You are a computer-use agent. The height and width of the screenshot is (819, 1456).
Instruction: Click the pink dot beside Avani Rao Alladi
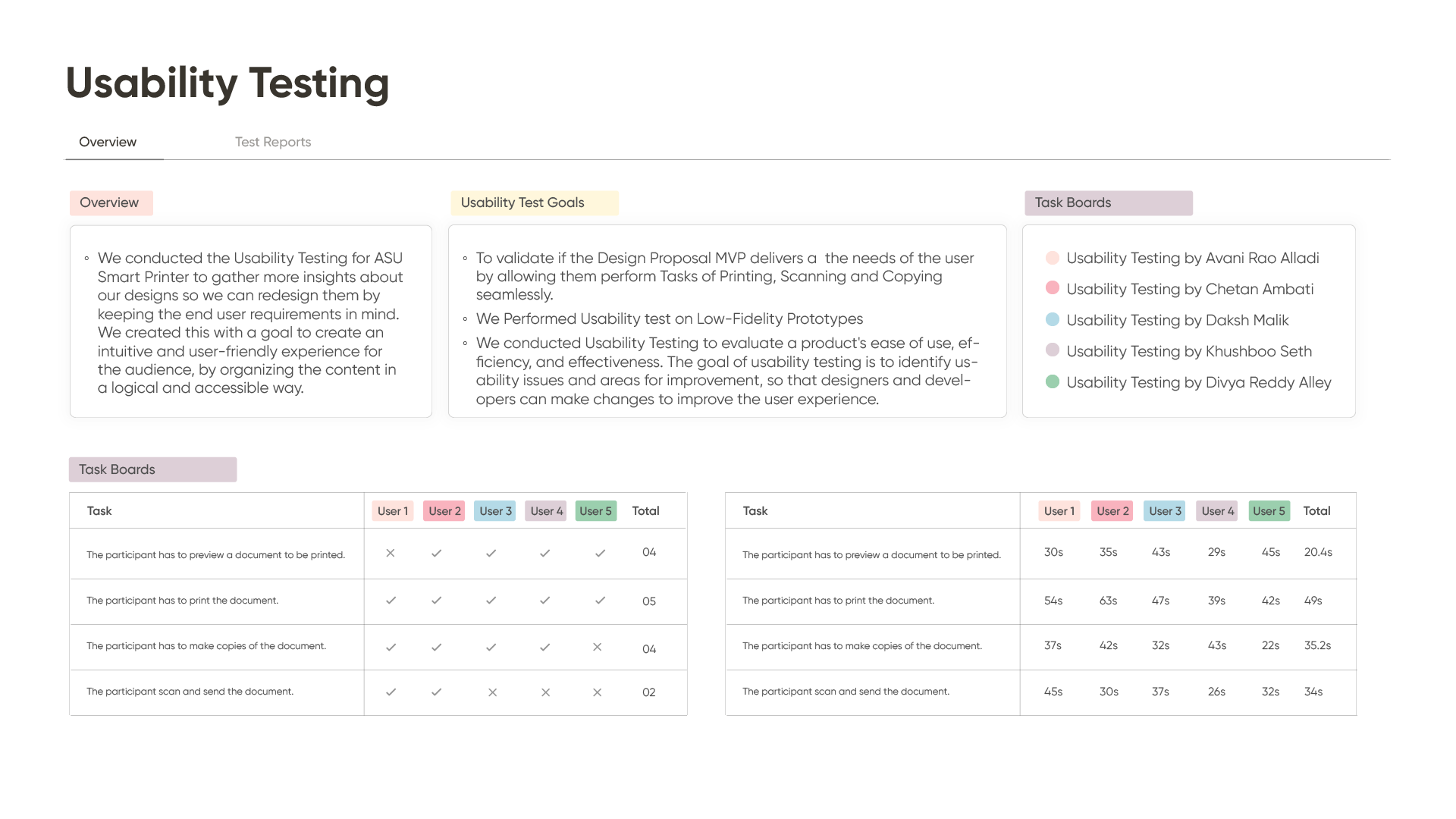click(1052, 258)
